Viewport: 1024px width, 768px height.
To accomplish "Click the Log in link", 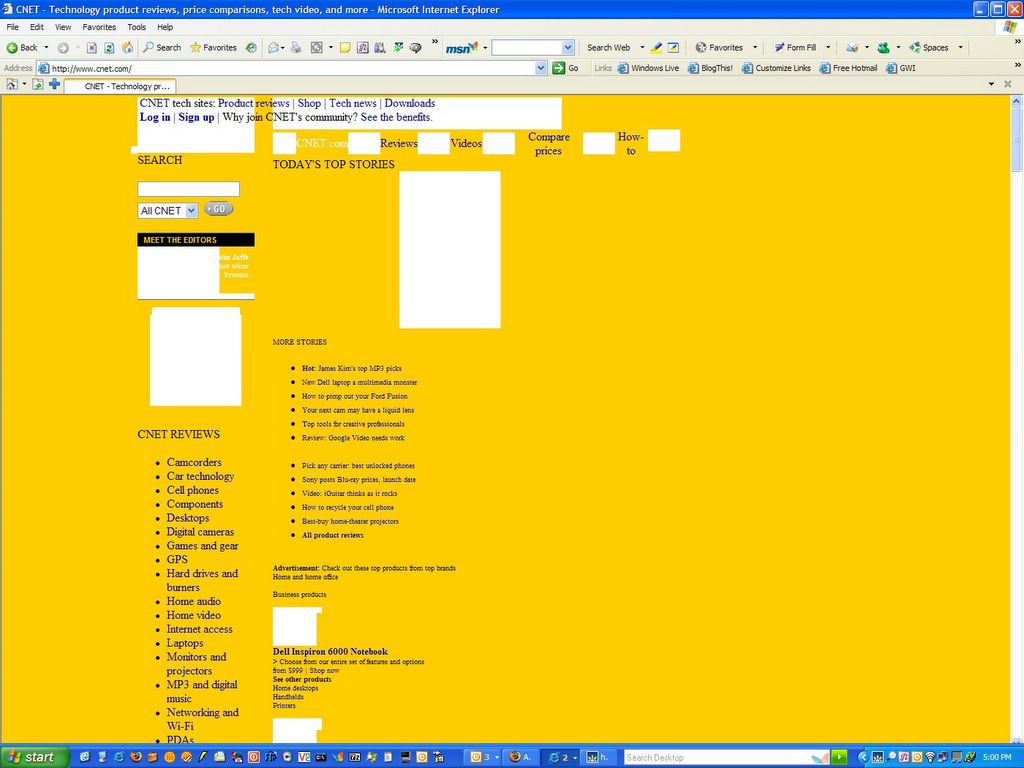I will pos(155,118).
